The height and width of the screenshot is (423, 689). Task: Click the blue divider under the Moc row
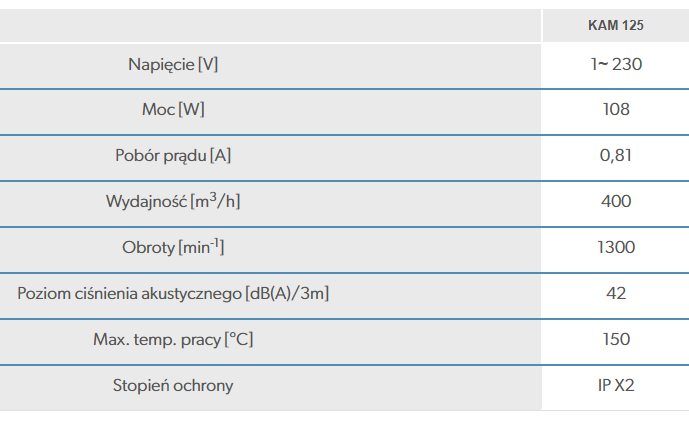(x=344, y=135)
